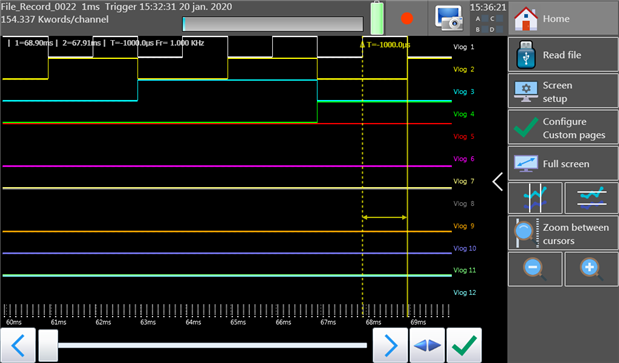Click the red record indicator

[407, 19]
